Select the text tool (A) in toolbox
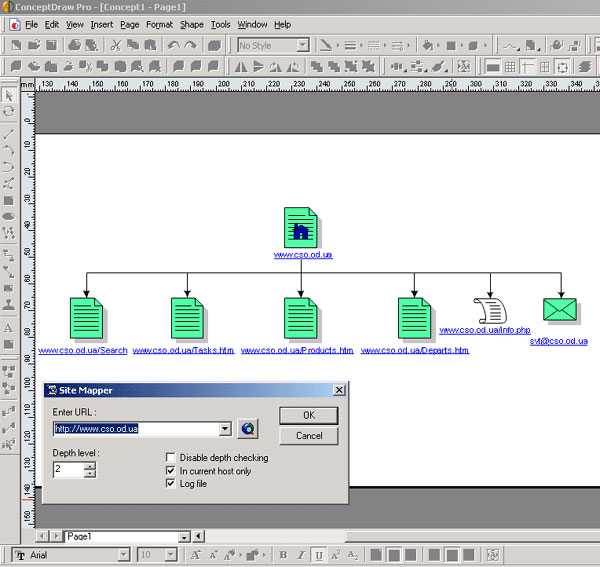This screenshot has width=600, height=567. [9, 328]
